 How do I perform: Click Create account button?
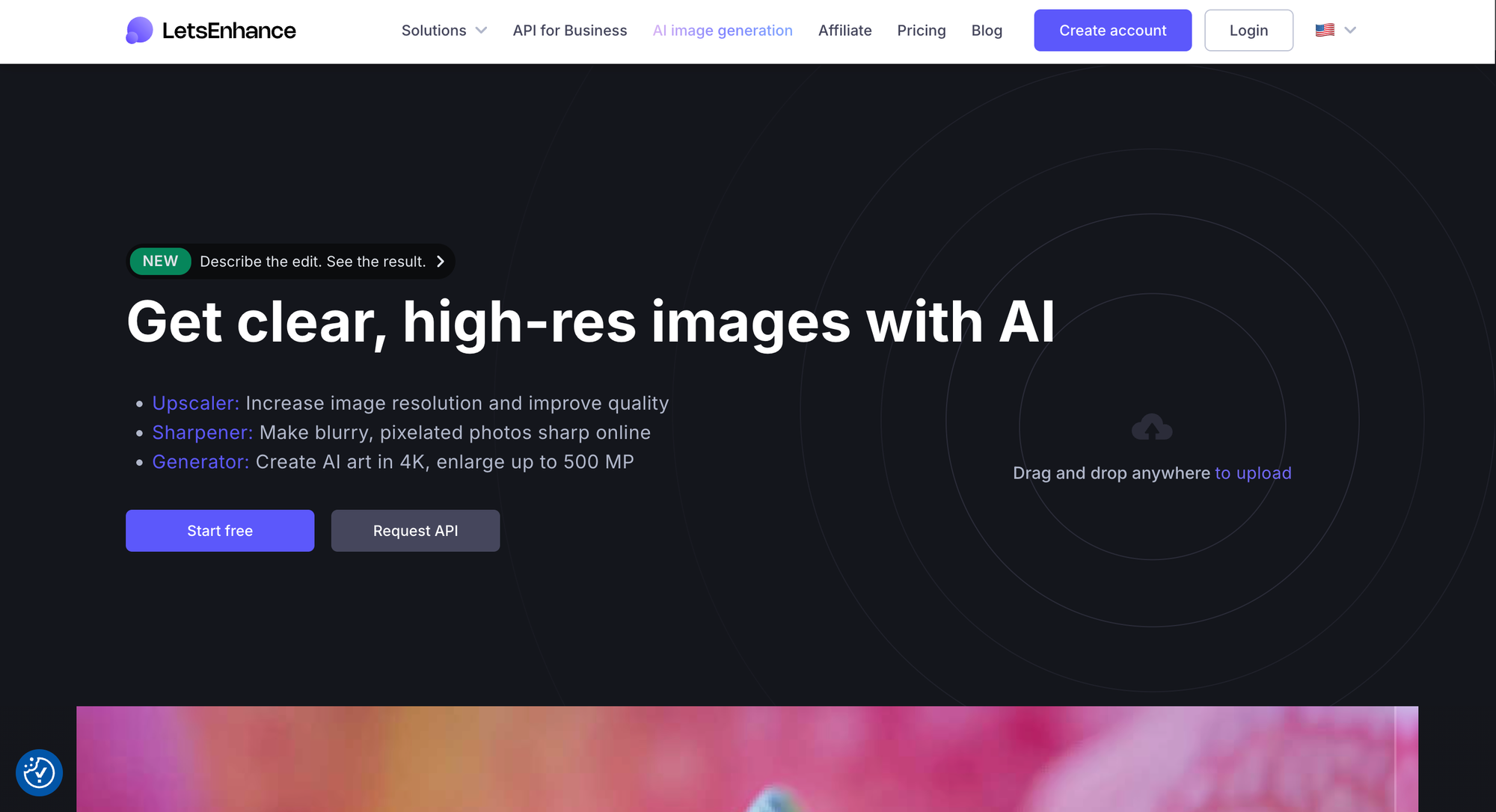pyautogui.click(x=1113, y=31)
